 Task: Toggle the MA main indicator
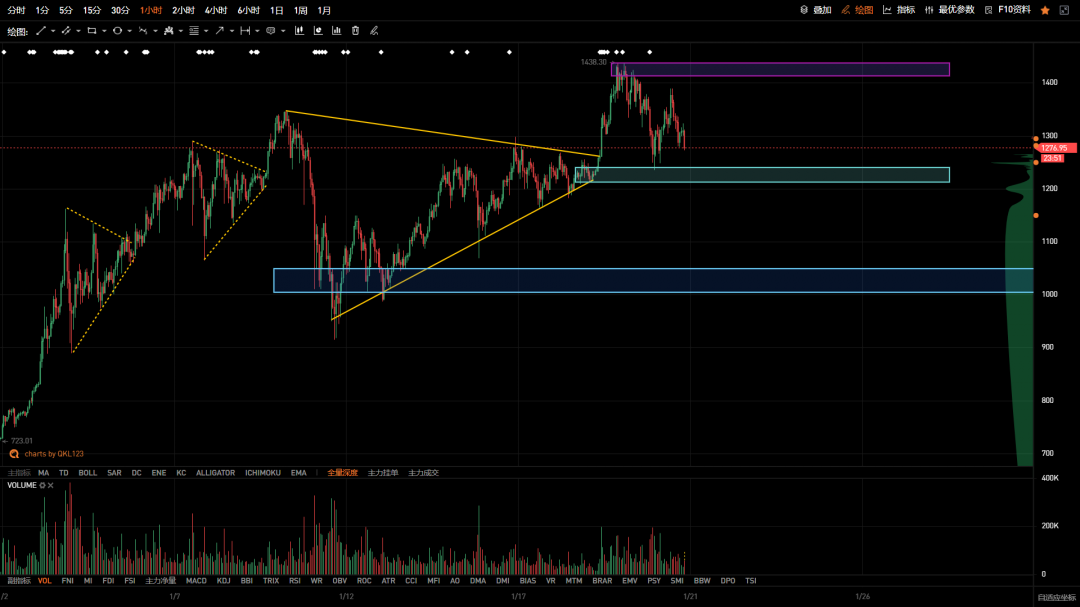point(43,473)
